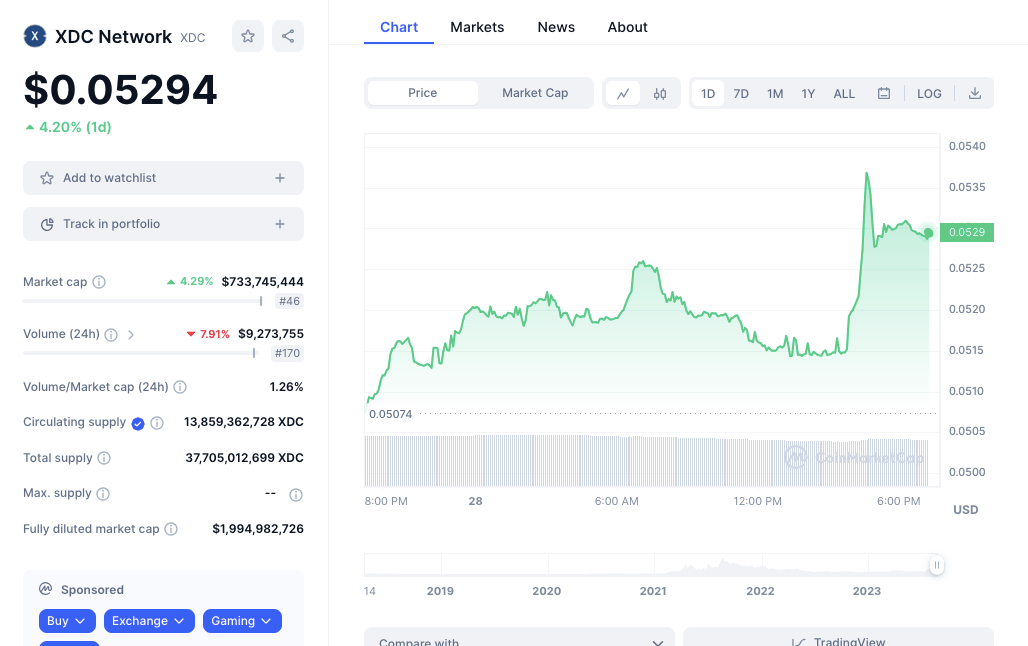Click the star icon beside the coin name
The width and height of the screenshot is (1028, 646).
[x=247, y=35]
